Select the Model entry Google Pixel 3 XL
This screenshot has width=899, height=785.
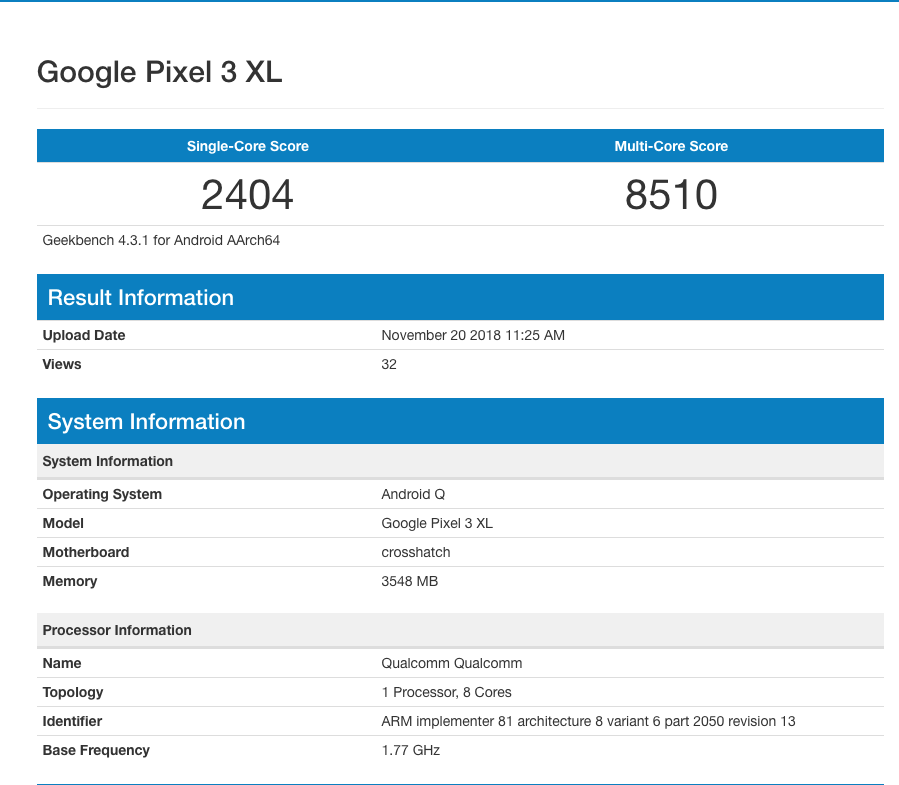click(436, 523)
